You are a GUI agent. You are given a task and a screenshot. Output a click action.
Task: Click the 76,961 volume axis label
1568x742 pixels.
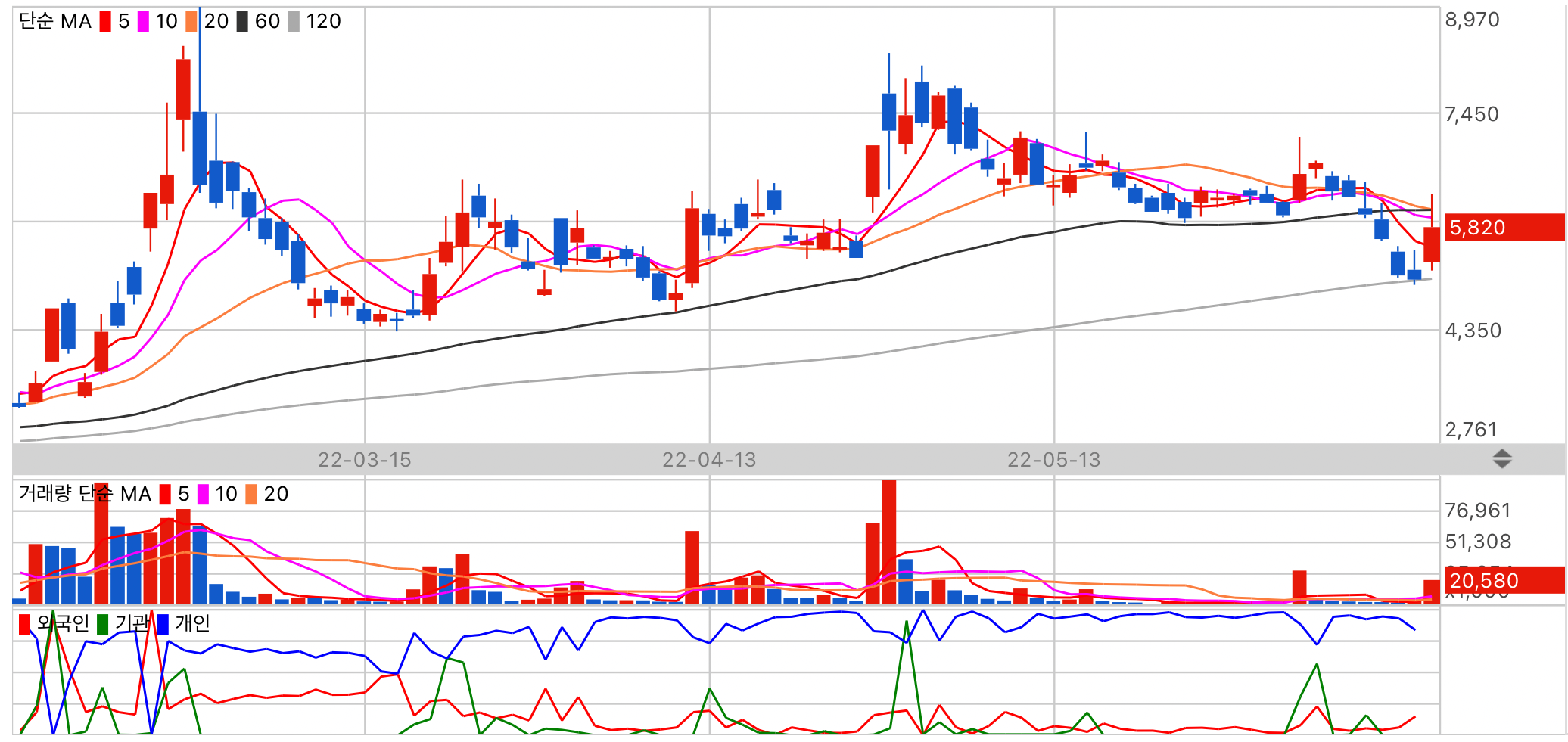coord(1478,511)
